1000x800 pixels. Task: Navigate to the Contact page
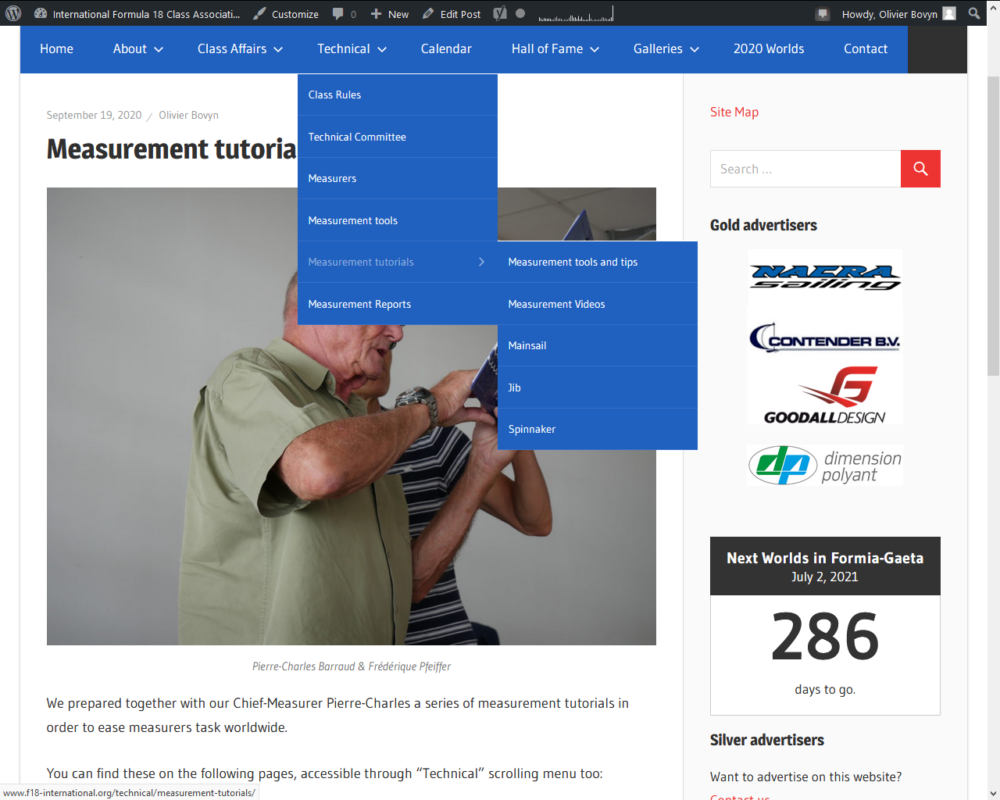point(865,49)
